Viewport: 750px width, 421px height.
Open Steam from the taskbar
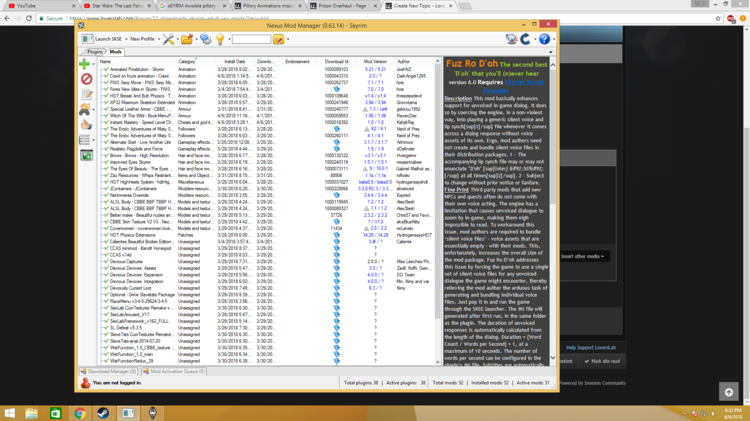pyautogui.click(x=103, y=413)
